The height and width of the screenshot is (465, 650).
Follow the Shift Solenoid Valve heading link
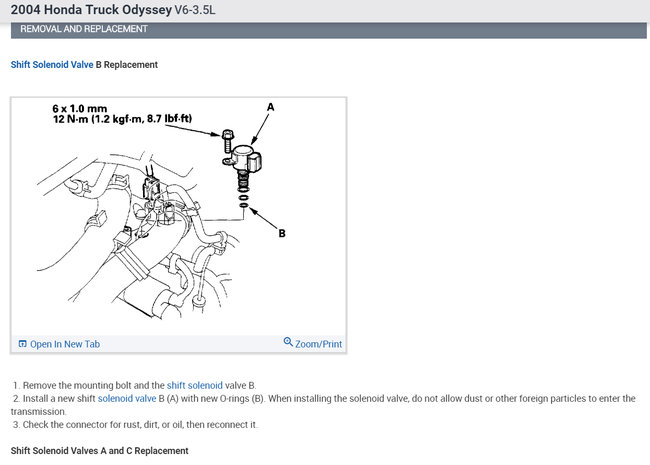coord(52,65)
